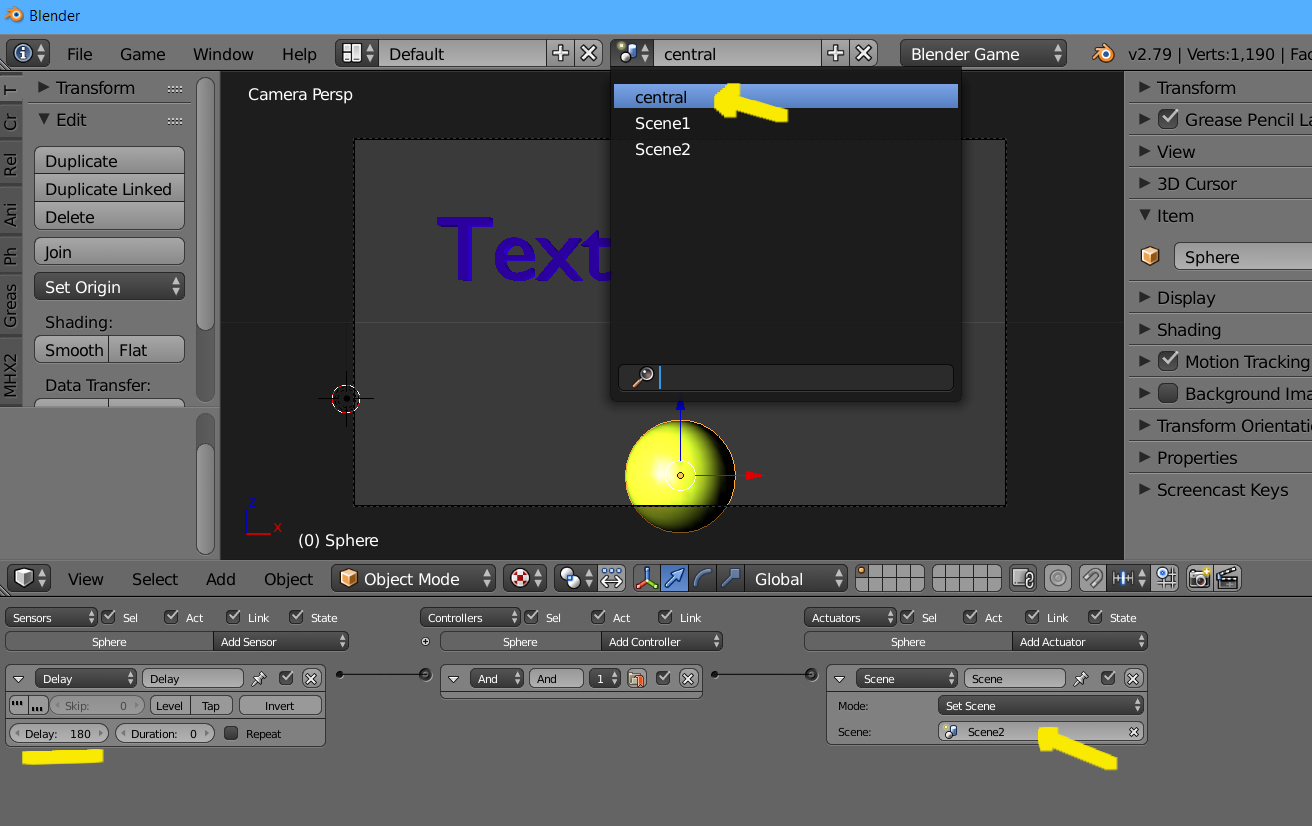Toggle manipulate center points button

tap(611, 578)
